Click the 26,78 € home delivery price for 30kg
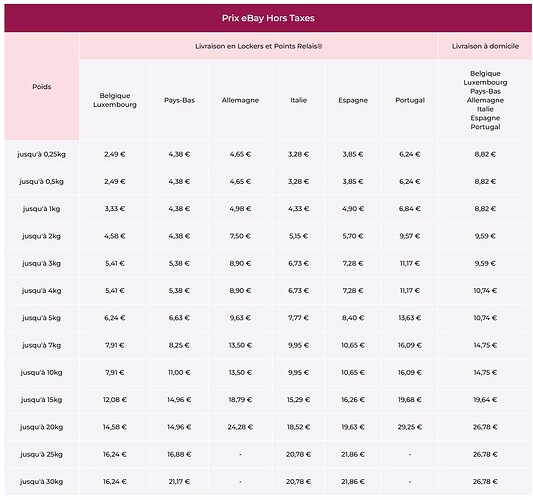The image size is (533, 500). point(485,482)
